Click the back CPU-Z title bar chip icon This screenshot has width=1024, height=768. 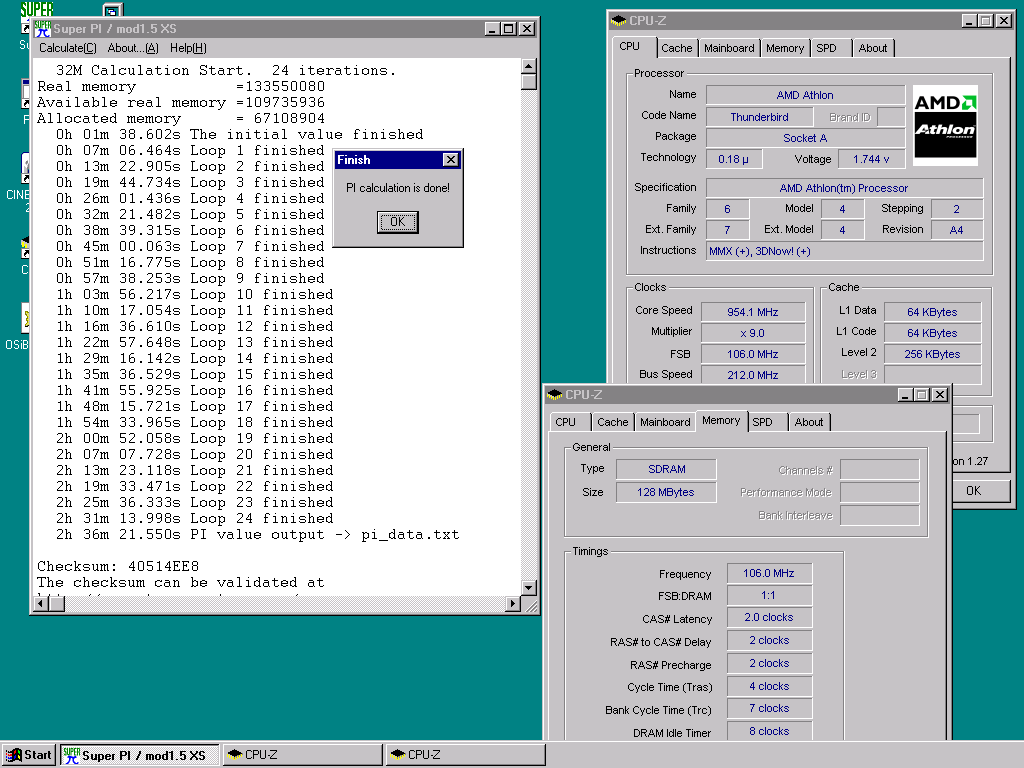point(618,21)
